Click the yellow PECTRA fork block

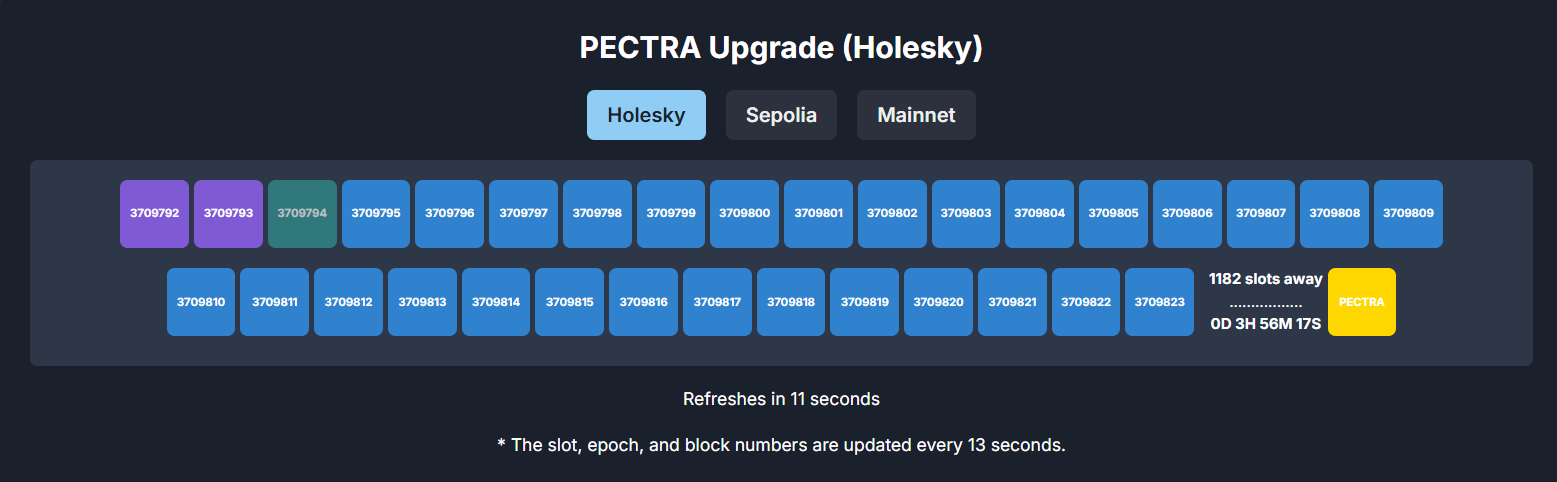(1361, 302)
